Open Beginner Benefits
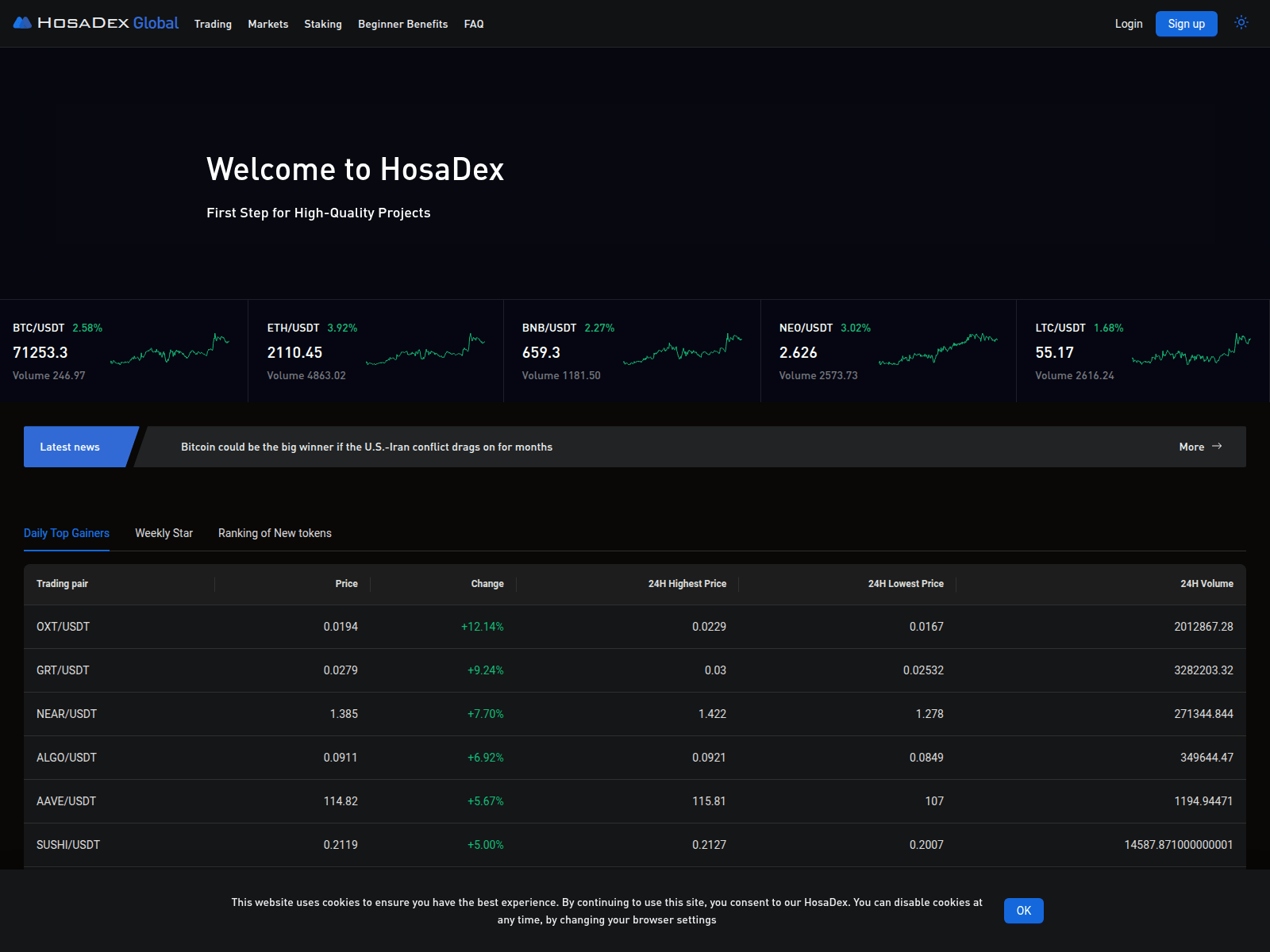The width and height of the screenshot is (1270, 952). [402, 24]
